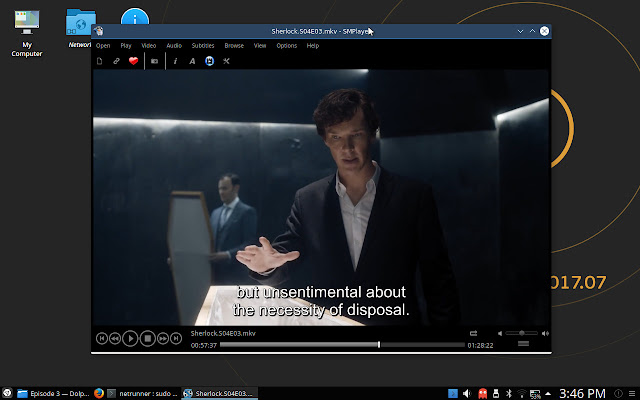Click the blue circular toolbar icon
Image resolution: width=640 pixels, height=400 pixels.
coord(209,61)
